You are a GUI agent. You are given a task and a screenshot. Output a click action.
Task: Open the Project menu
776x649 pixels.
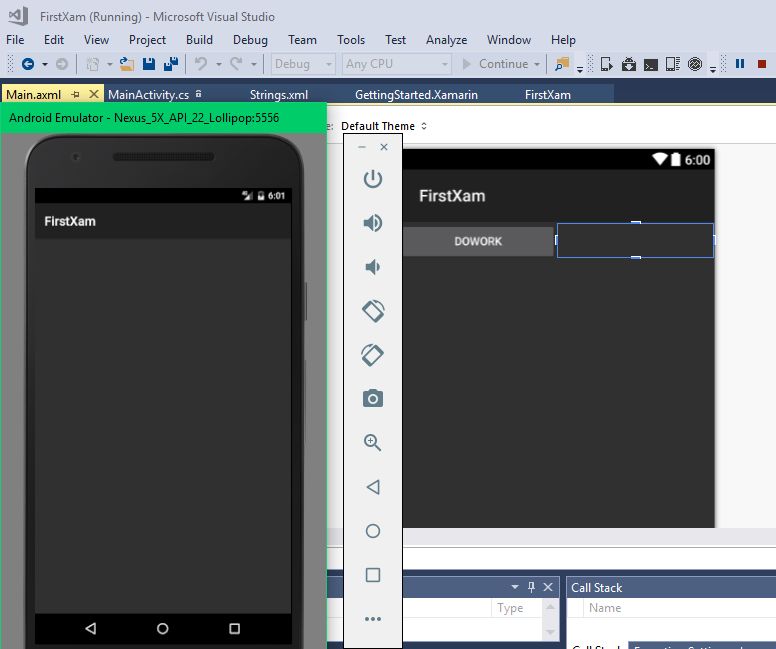[x=147, y=40]
